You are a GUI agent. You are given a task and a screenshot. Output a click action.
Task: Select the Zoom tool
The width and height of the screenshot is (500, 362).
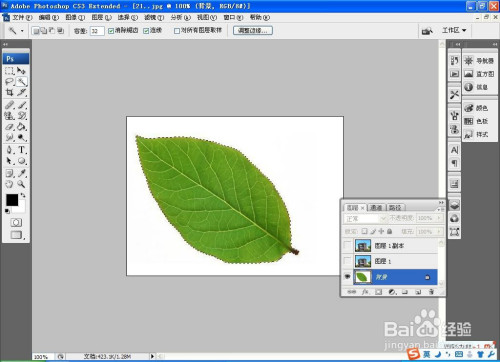click(21, 184)
